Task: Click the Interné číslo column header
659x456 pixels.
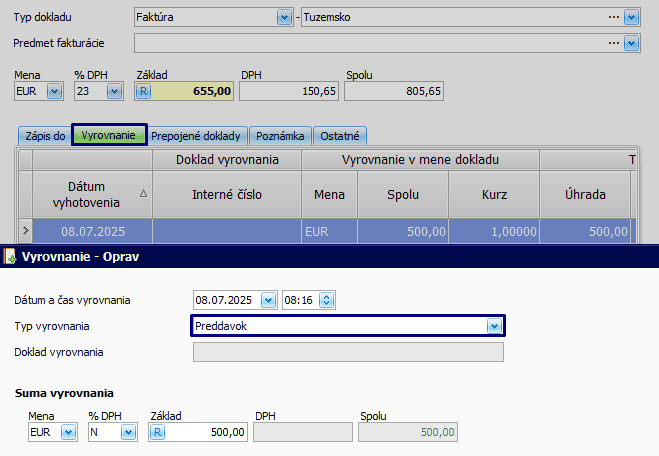Action: pyautogui.click(x=227, y=194)
